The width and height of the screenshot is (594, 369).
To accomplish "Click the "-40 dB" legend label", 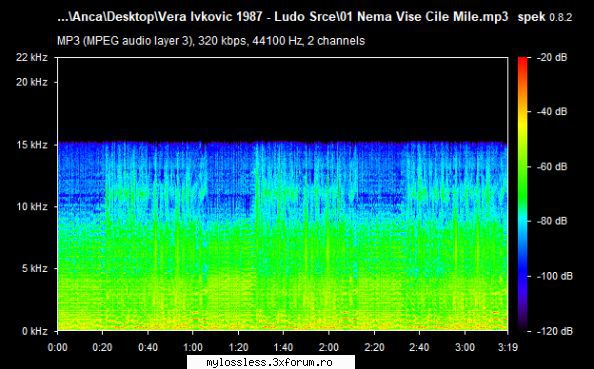I will click(x=552, y=112).
